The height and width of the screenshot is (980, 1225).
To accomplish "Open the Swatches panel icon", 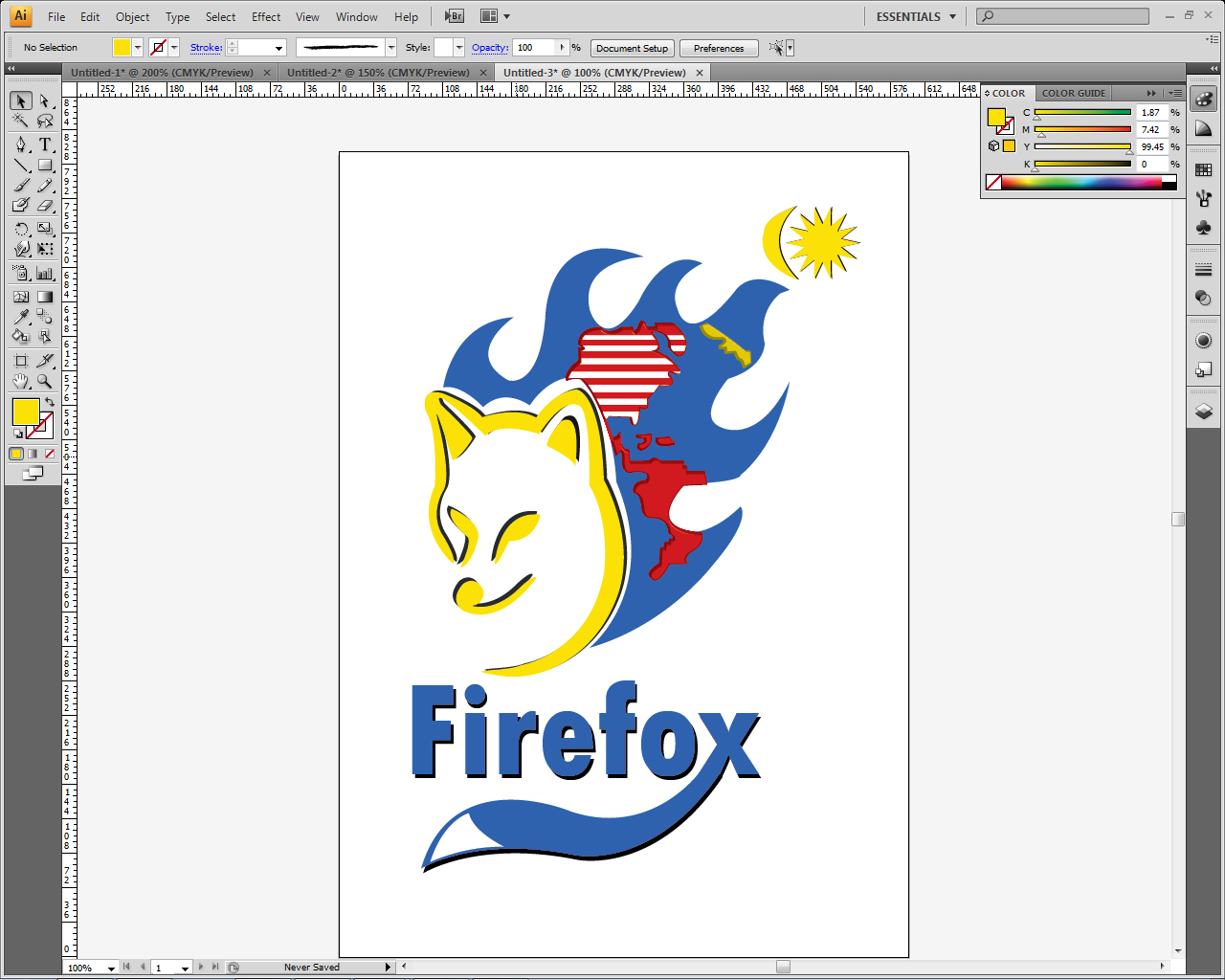I will click(1203, 167).
